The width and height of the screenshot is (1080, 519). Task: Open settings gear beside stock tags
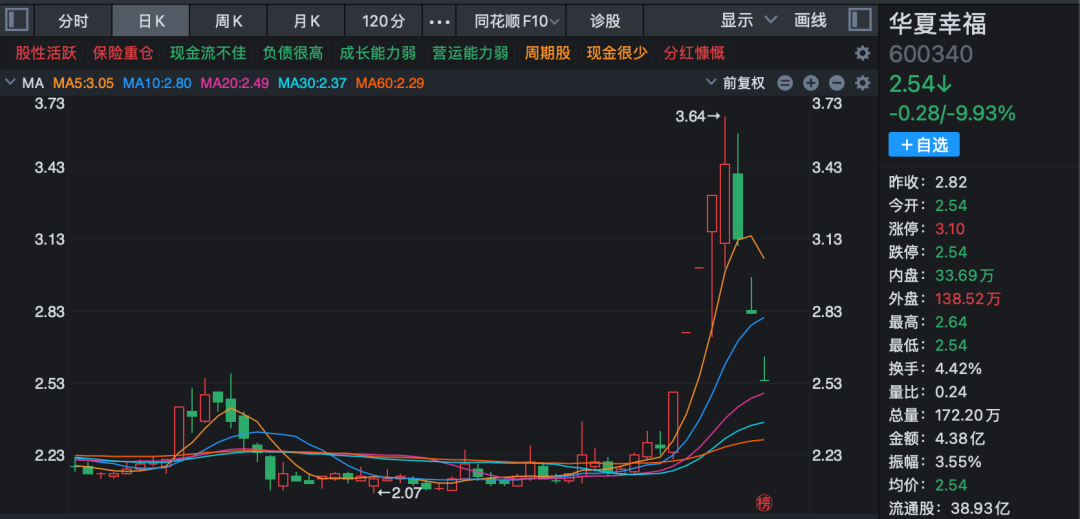[x=862, y=53]
